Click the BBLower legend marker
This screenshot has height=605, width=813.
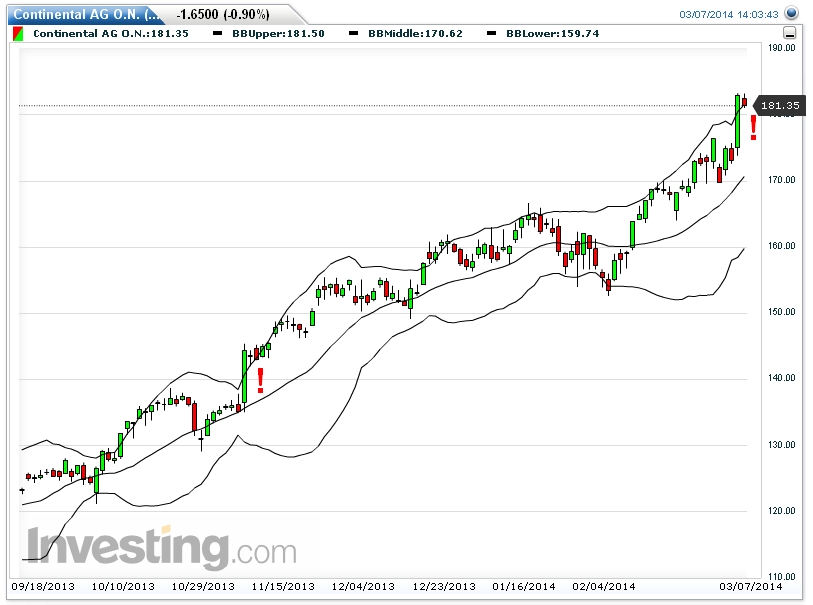click(x=492, y=34)
